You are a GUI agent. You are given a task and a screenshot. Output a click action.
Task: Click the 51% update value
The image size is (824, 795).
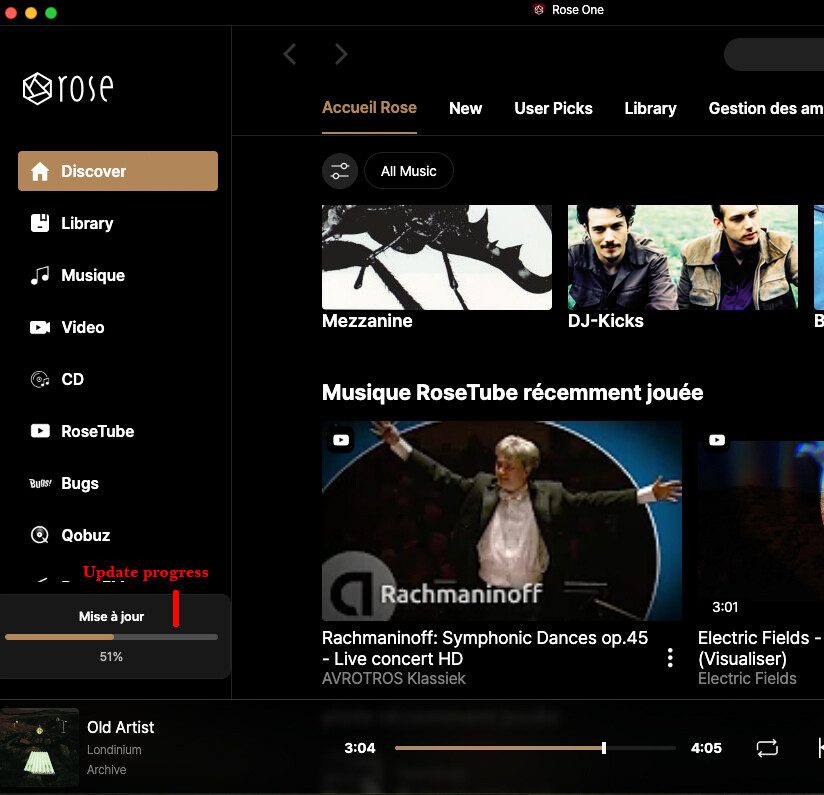pyautogui.click(x=111, y=657)
